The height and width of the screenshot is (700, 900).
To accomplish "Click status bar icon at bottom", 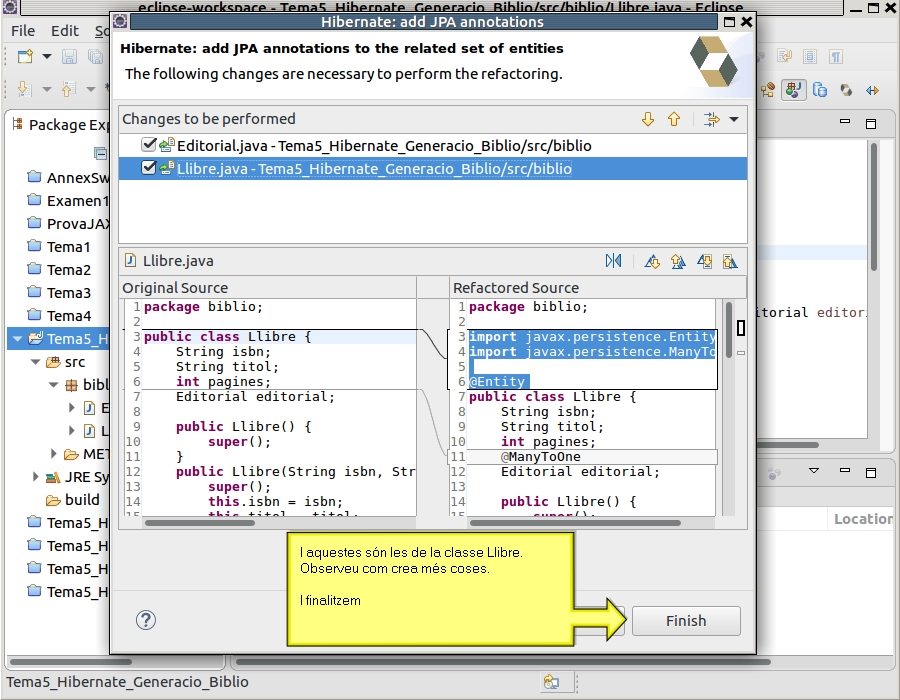I will point(551,682).
